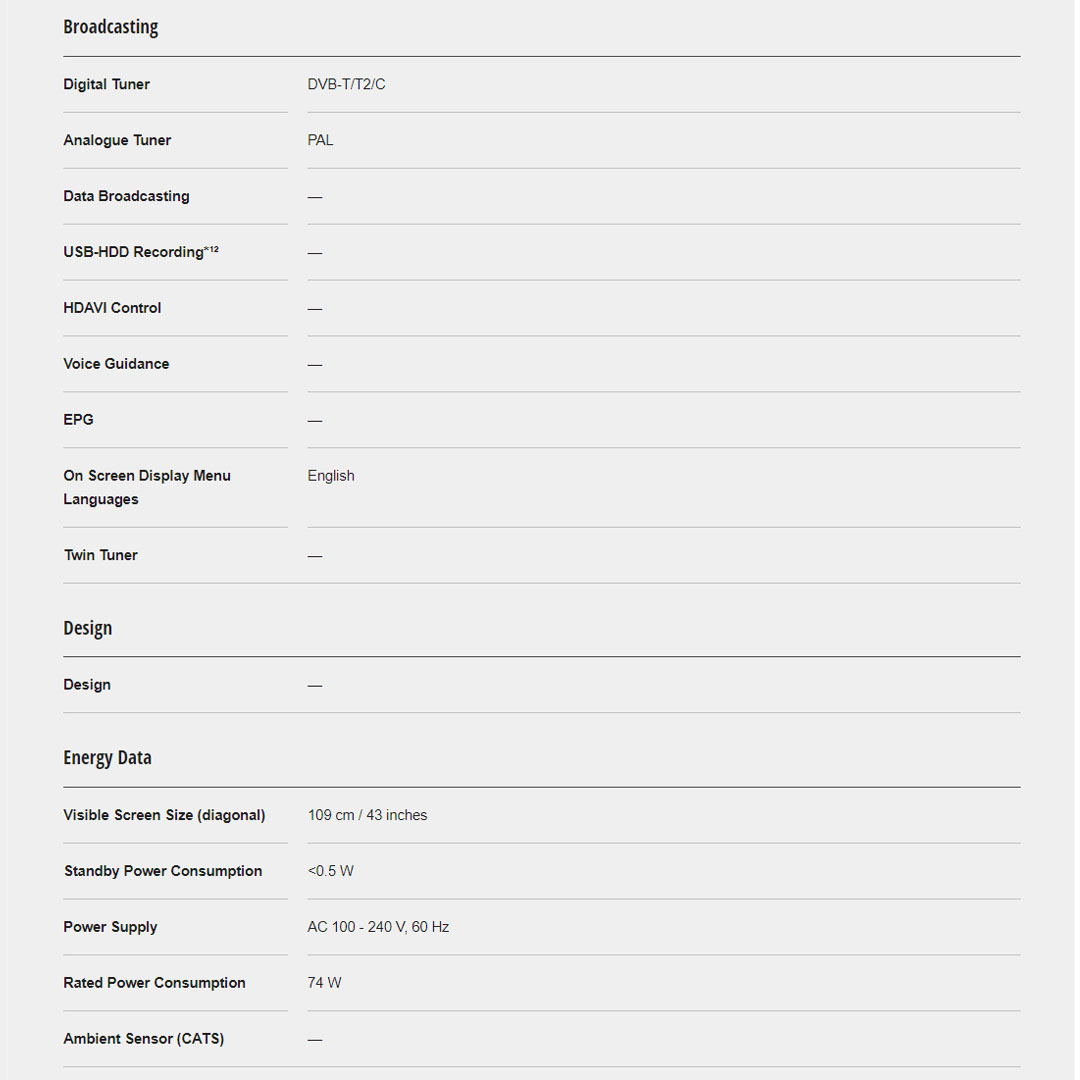Click the Standby Power Consumption label
Screen dimensions: 1080x1080
pyautogui.click(x=163, y=871)
